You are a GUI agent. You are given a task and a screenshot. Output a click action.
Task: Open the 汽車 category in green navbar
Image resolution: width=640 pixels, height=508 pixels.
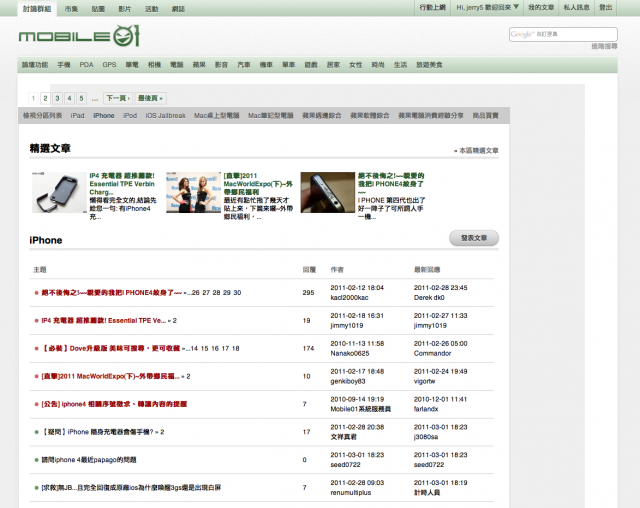[x=244, y=64]
